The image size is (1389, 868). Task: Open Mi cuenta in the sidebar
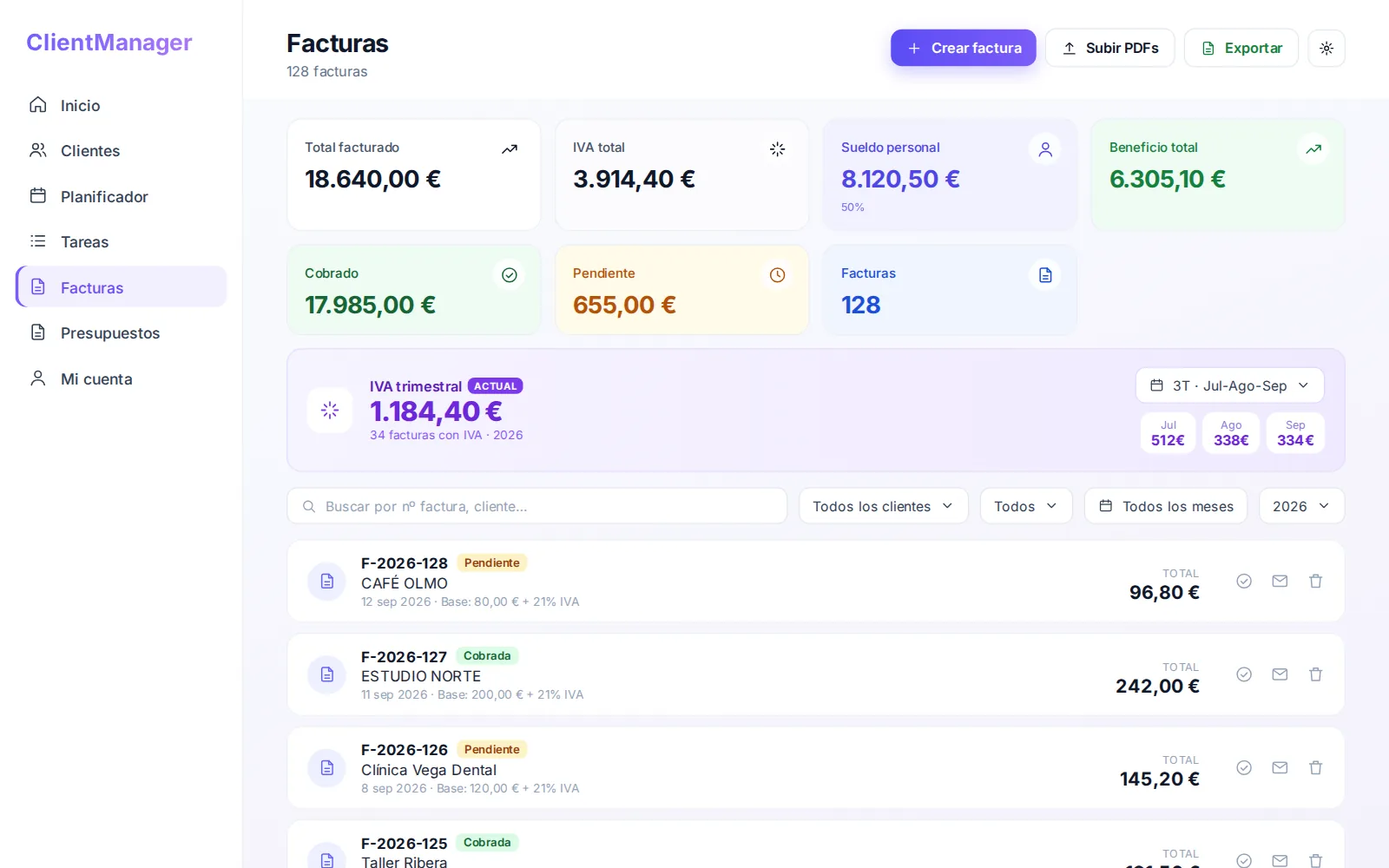click(122, 378)
